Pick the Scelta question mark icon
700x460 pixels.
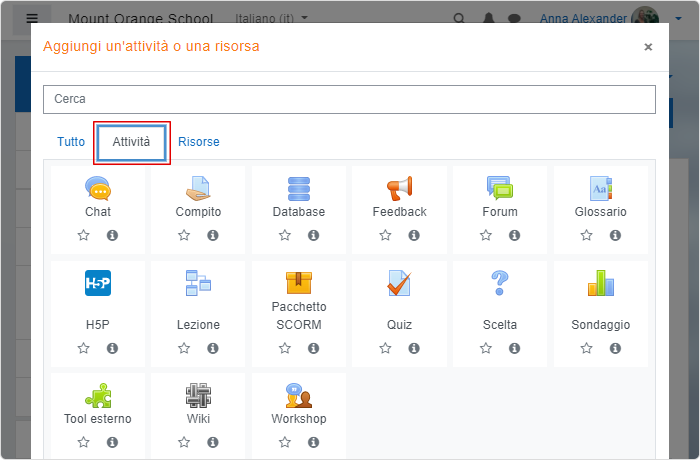coord(500,283)
